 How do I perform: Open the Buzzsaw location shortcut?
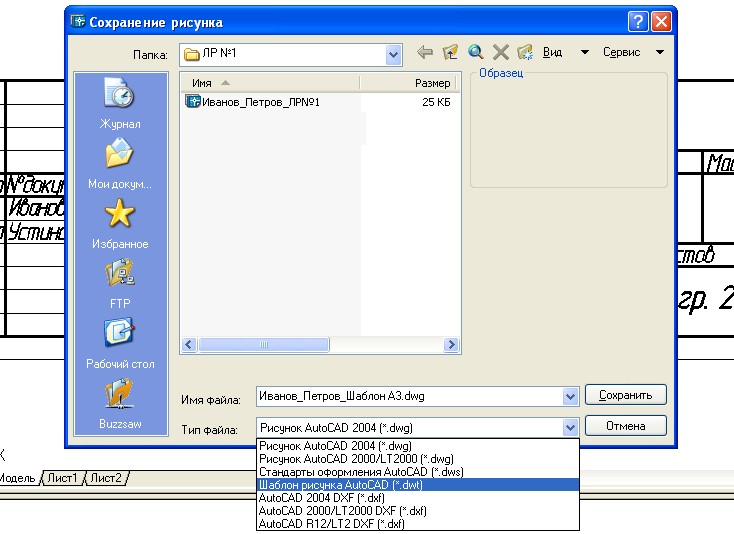[119, 402]
